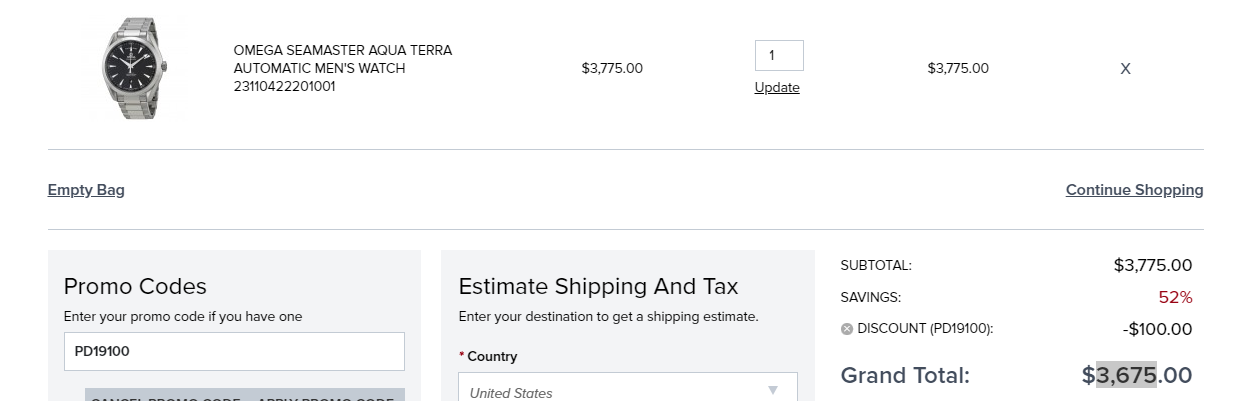Select the 52% savings value
The image size is (1234, 401).
(1175, 297)
